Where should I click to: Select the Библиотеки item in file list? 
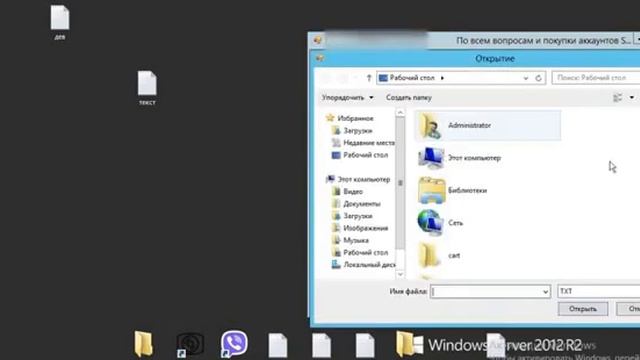tap(452, 190)
